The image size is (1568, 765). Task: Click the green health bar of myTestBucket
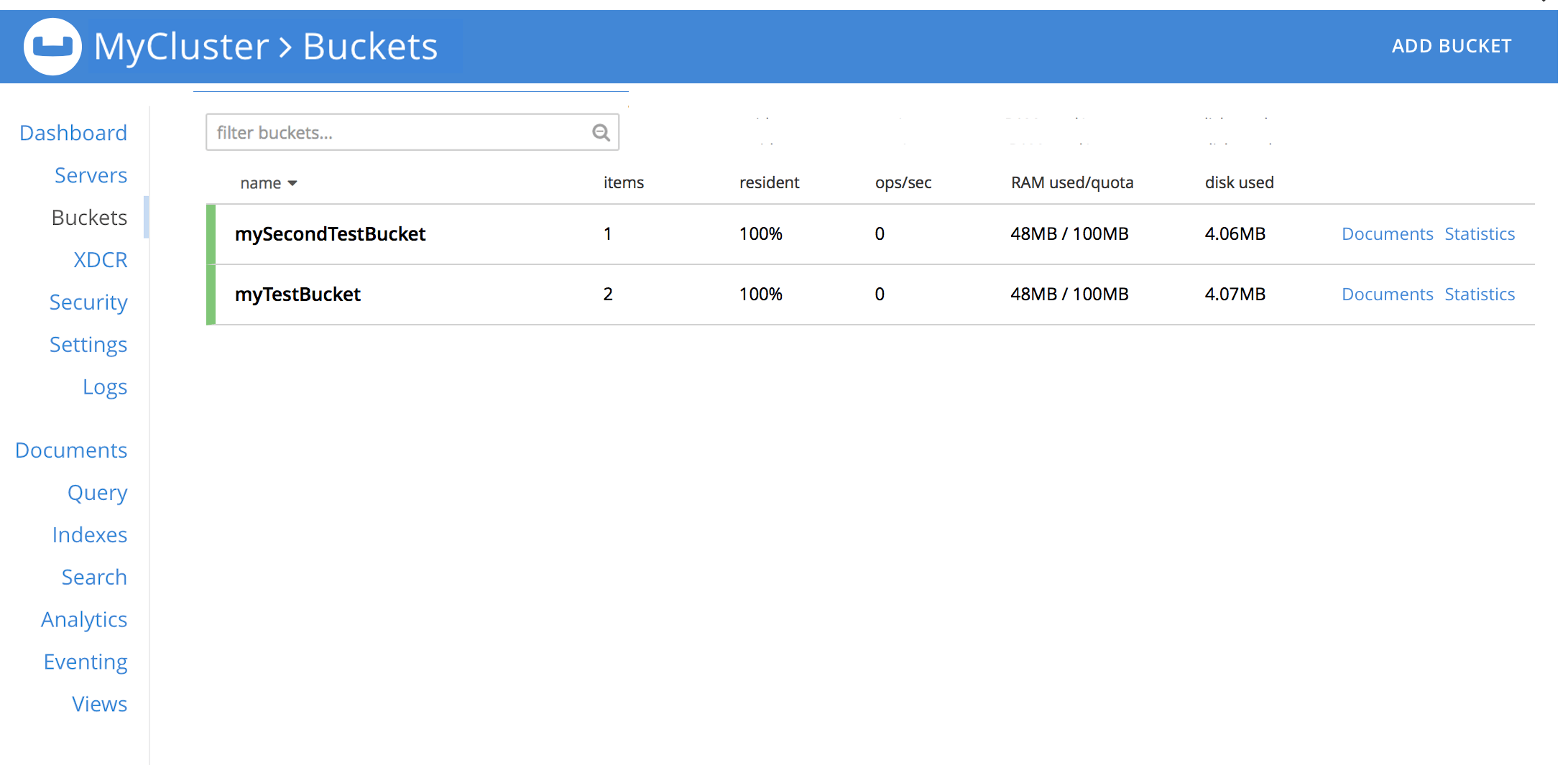click(211, 294)
